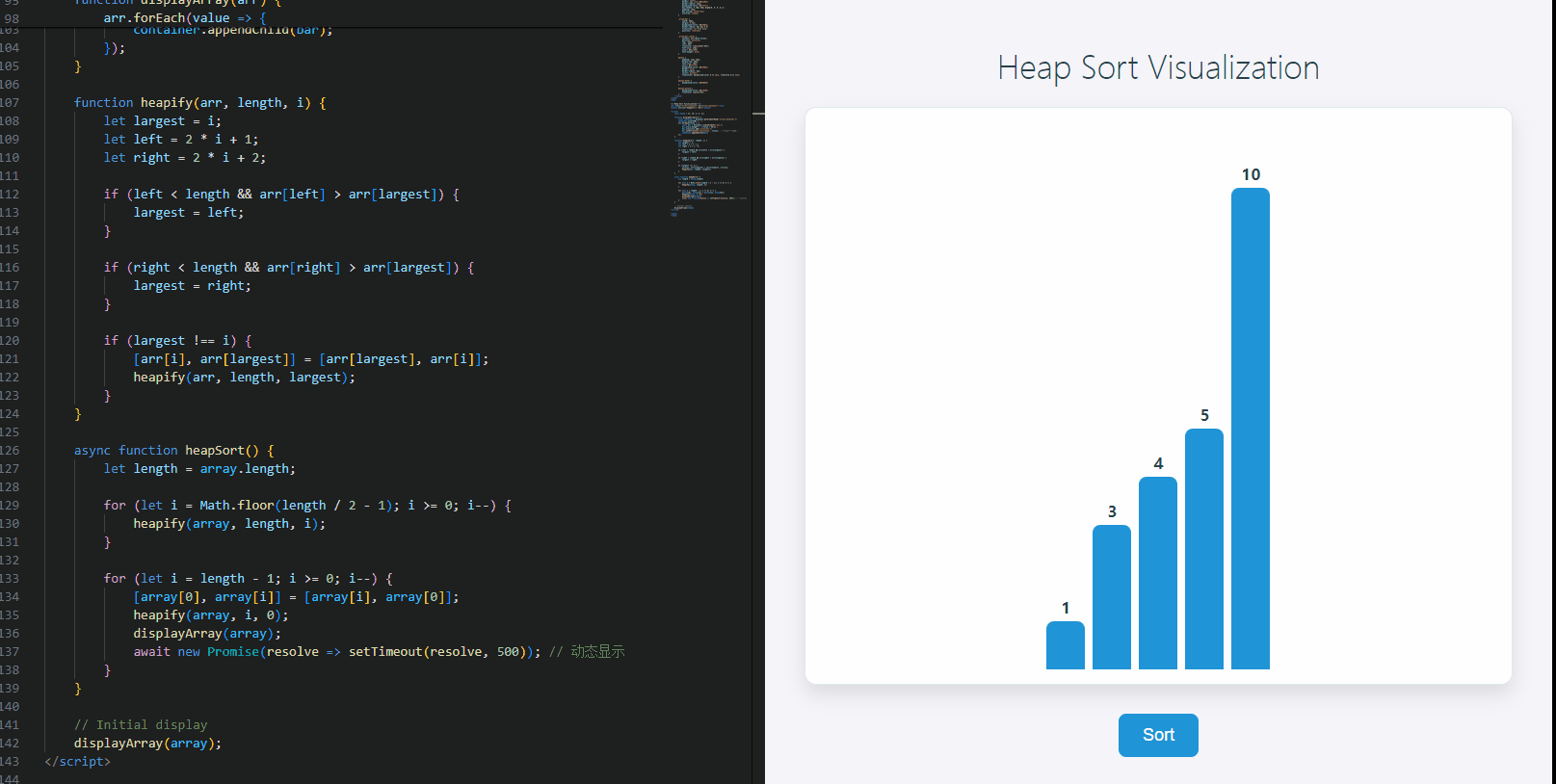Select the bar with value 5
Viewport: 1556px width, 784px height.
[1203, 549]
